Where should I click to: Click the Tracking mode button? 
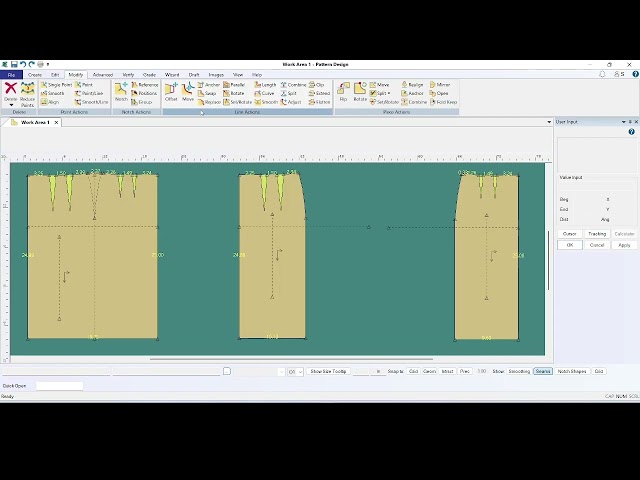(597, 234)
